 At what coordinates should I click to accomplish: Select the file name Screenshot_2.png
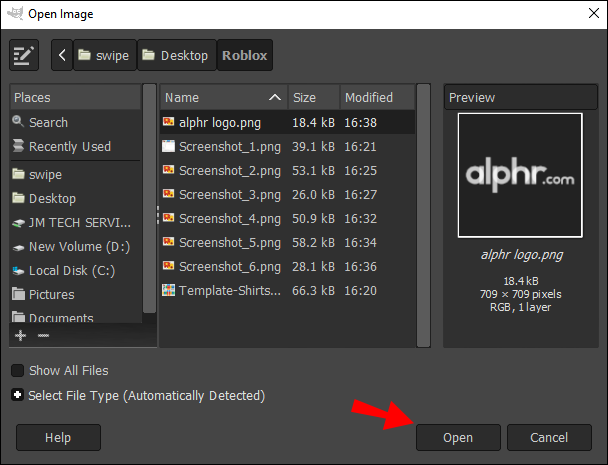tap(230, 171)
